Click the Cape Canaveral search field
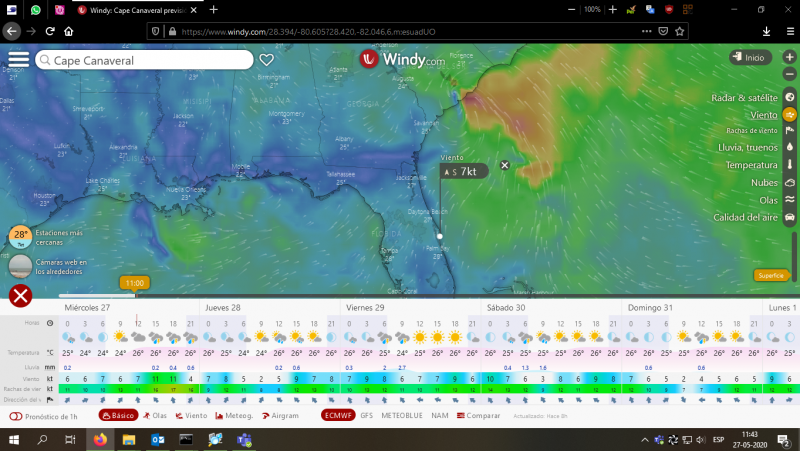The height and width of the screenshot is (451, 800). (x=145, y=60)
